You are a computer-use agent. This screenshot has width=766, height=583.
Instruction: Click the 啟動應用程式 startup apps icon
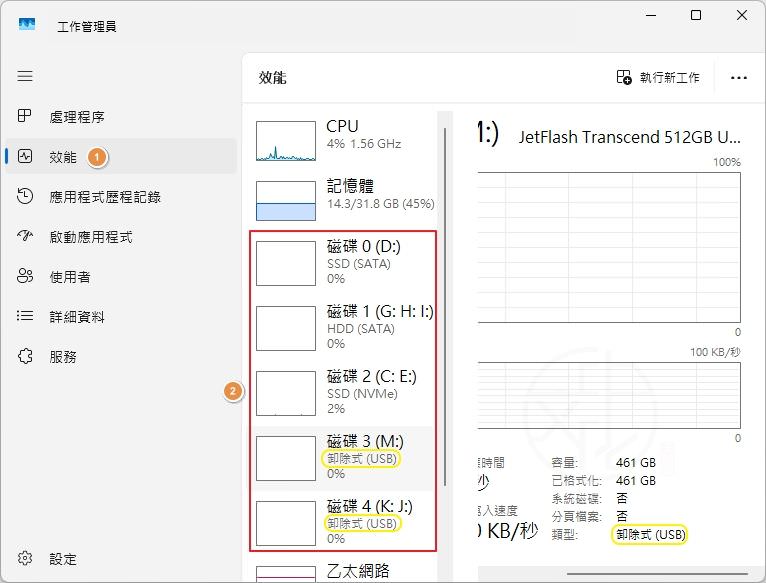[26, 237]
